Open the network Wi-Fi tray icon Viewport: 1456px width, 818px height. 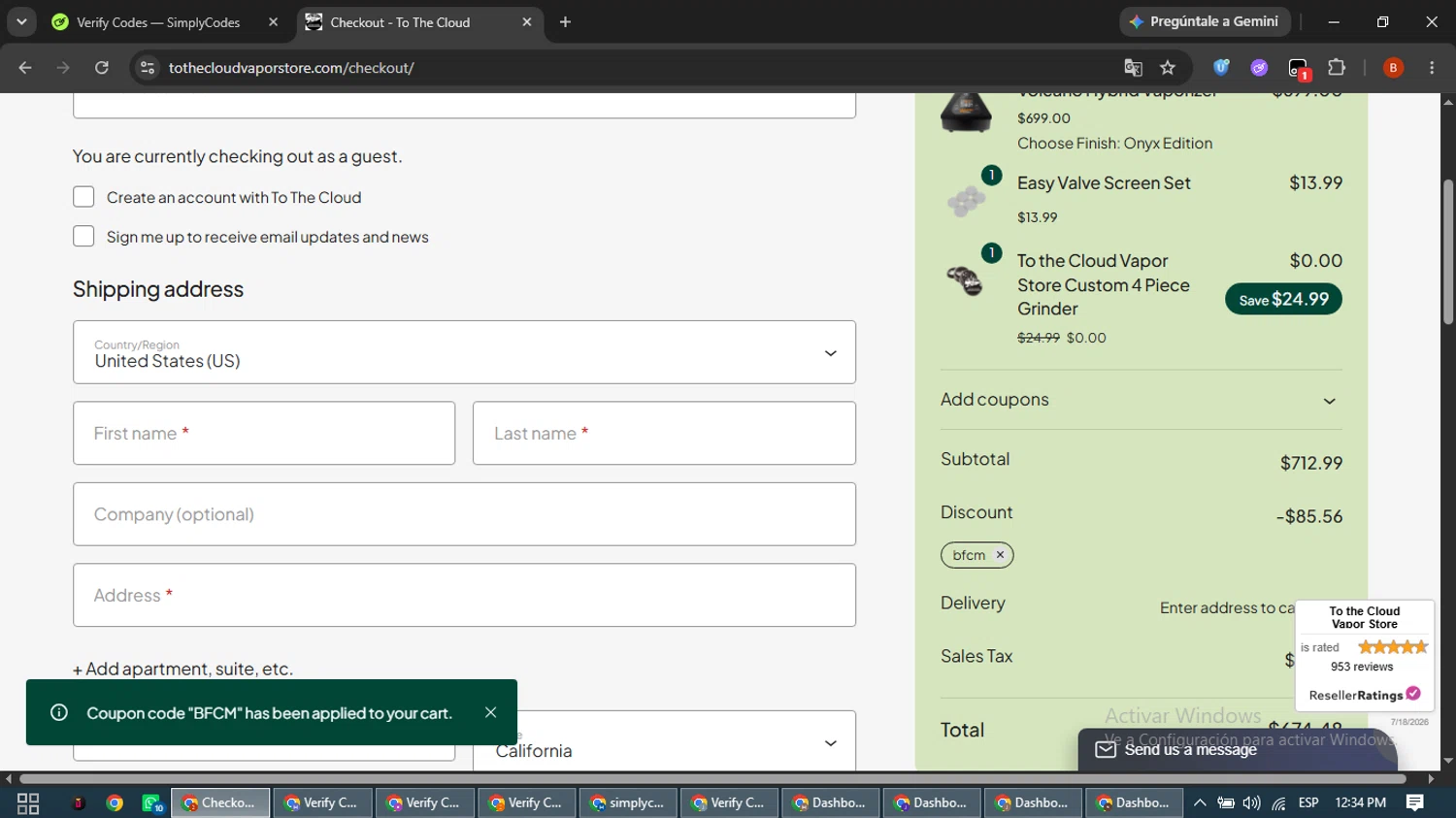[1279, 803]
